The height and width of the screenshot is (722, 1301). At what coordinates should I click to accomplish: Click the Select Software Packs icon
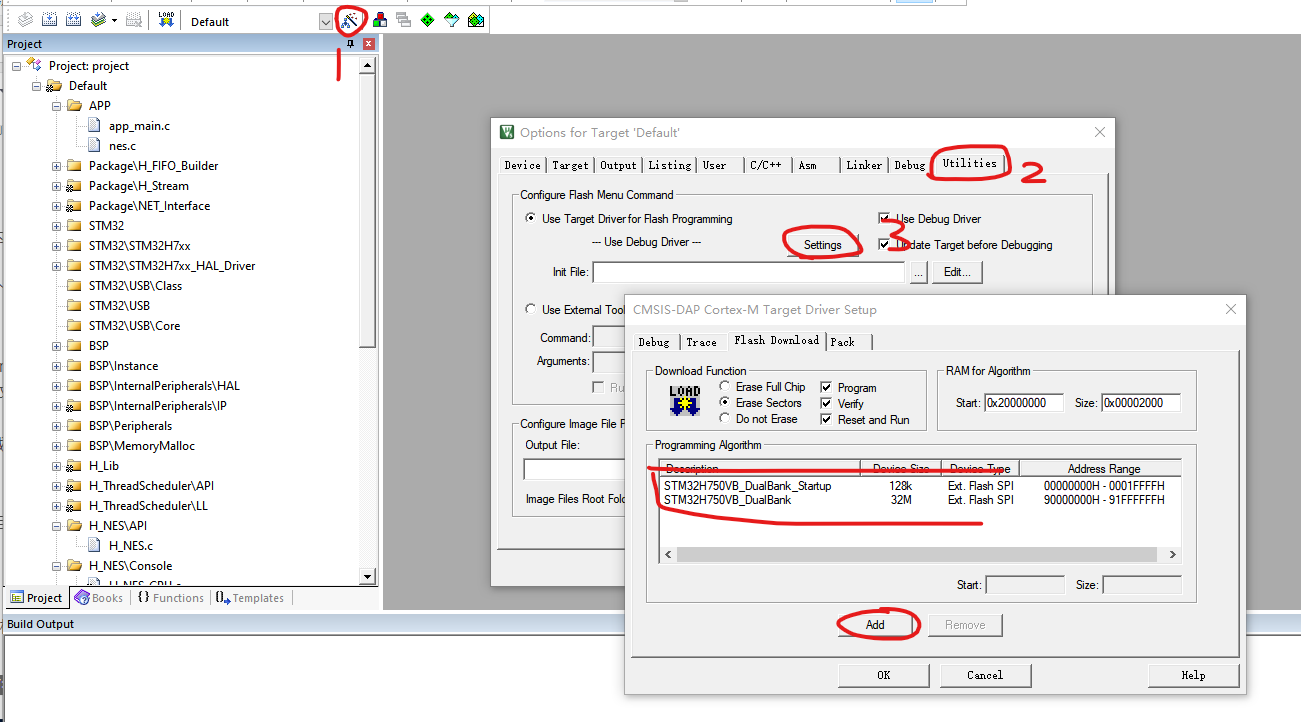pyautogui.click(x=452, y=20)
